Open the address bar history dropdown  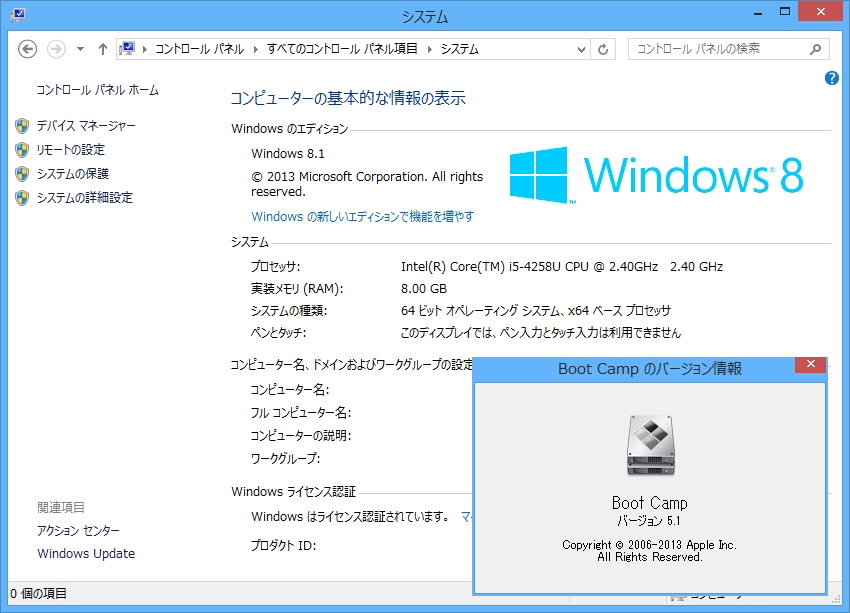[x=581, y=49]
